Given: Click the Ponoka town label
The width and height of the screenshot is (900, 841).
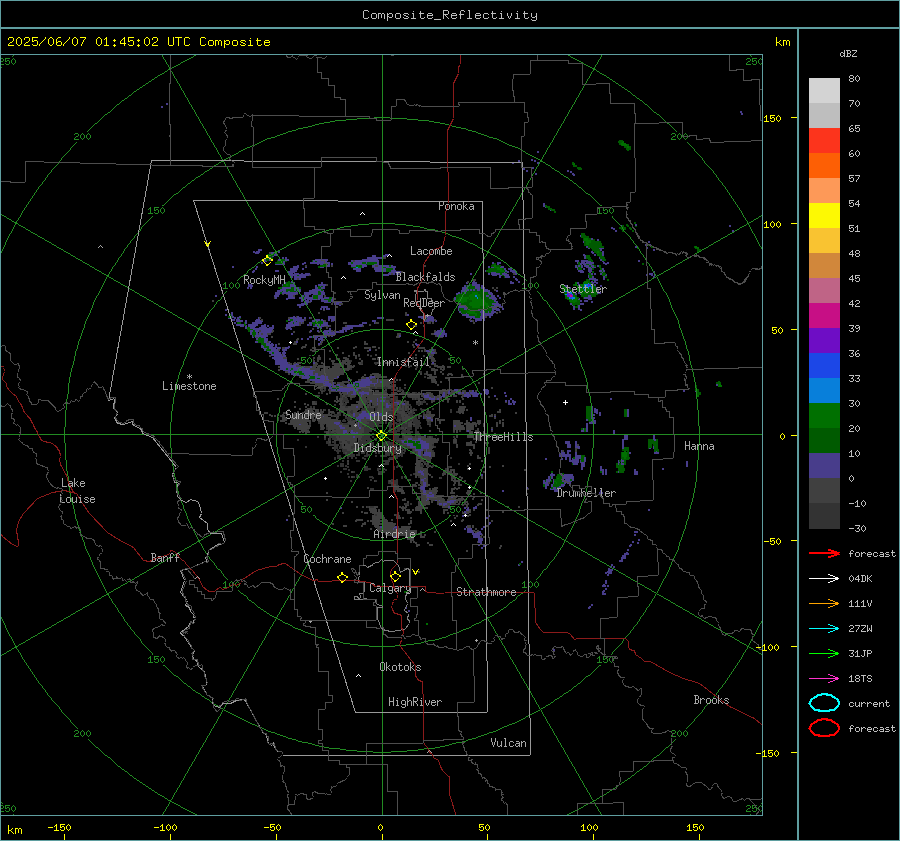Looking at the screenshot, I should pyautogui.click(x=456, y=206).
